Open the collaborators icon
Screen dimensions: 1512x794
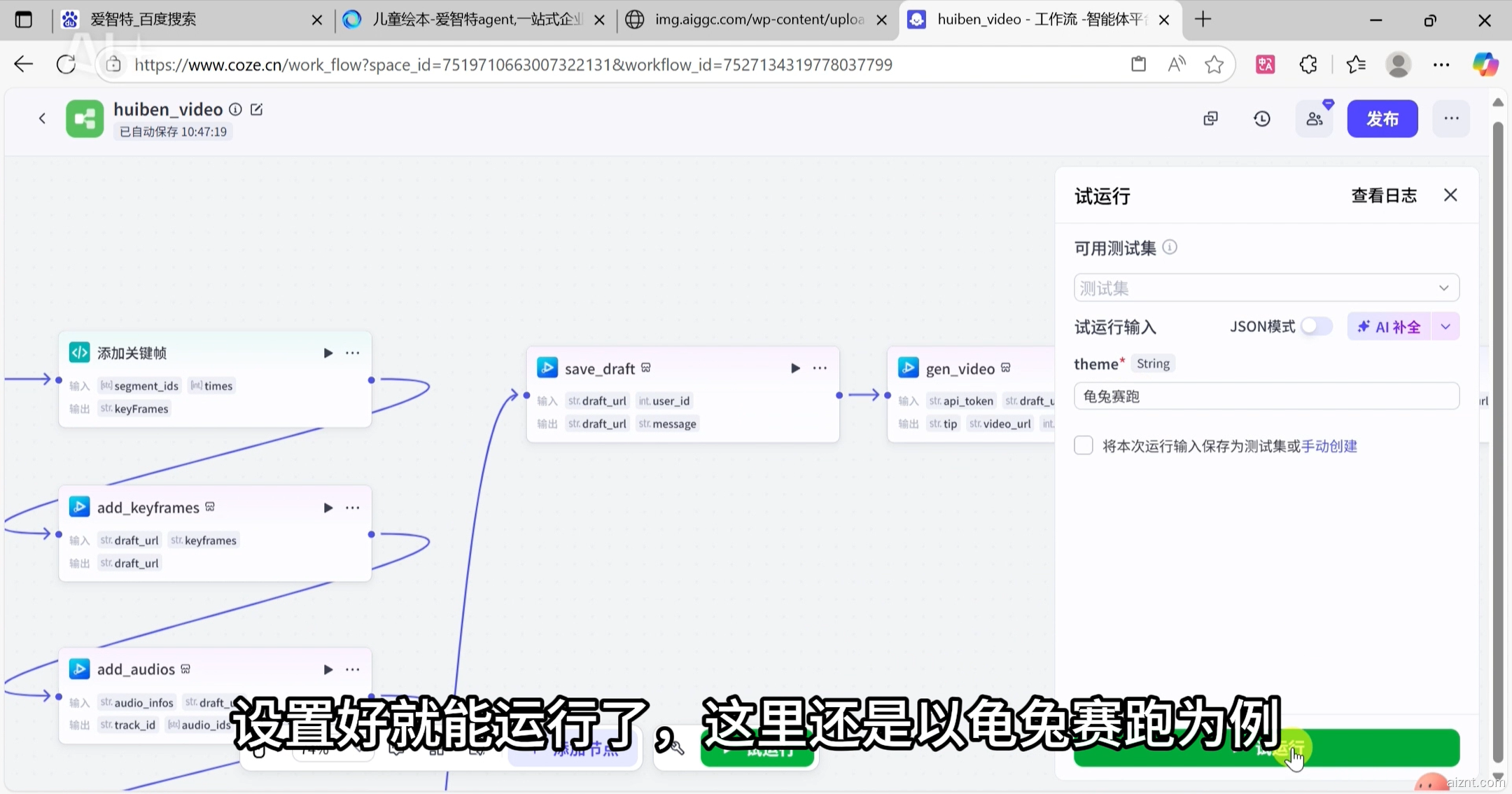pos(1315,118)
